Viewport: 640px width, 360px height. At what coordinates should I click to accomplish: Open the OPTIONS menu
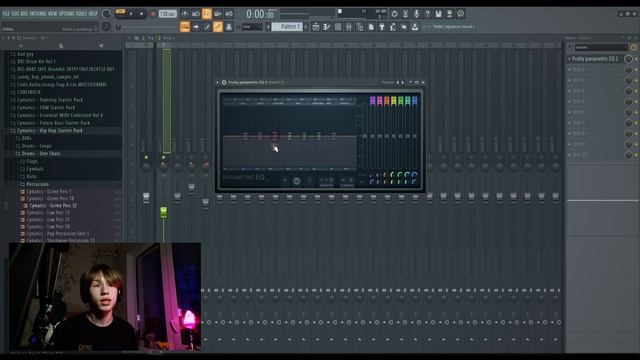coord(67,13)
